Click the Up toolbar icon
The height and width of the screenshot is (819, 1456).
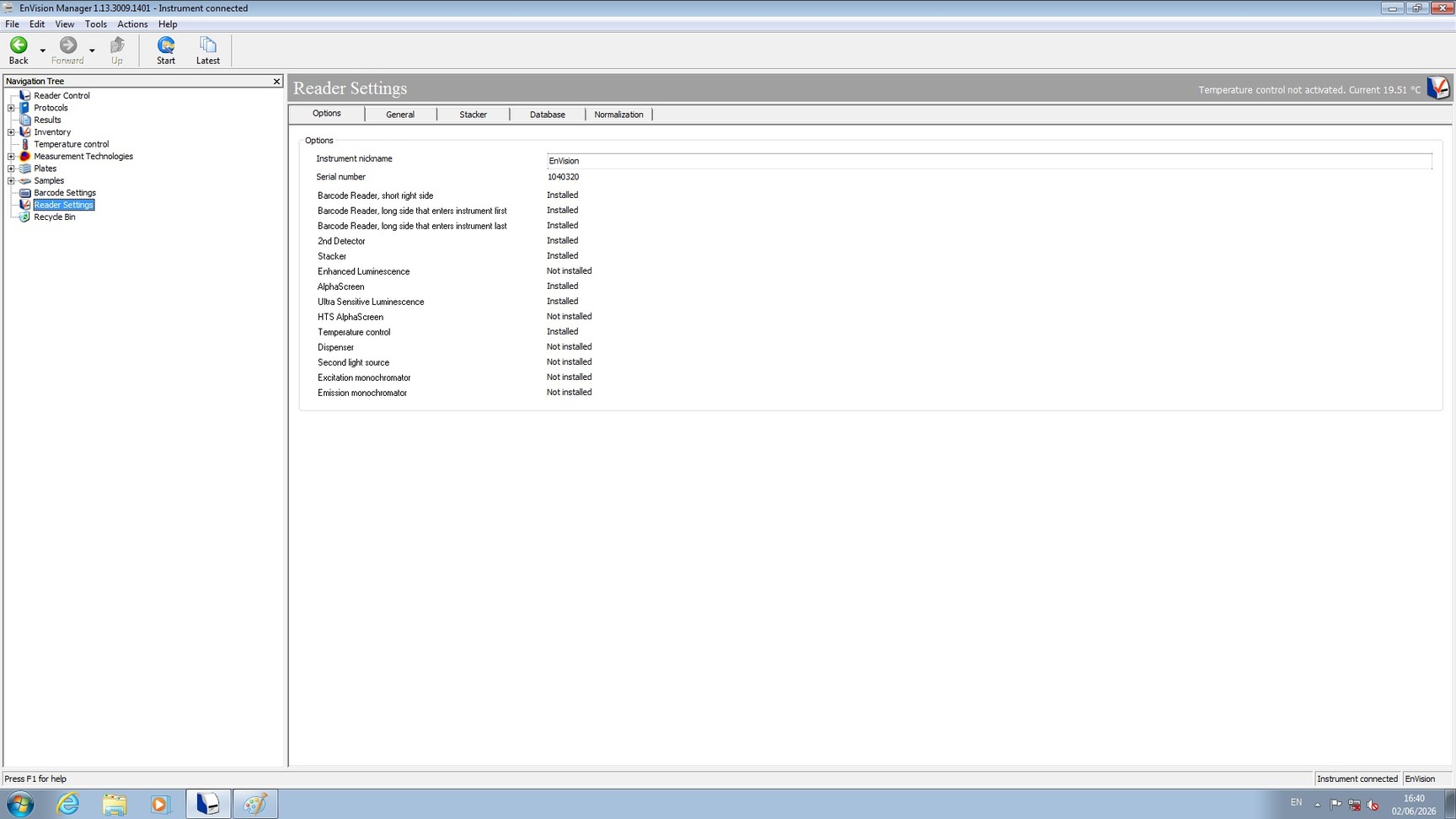click(x=117, y=45)
